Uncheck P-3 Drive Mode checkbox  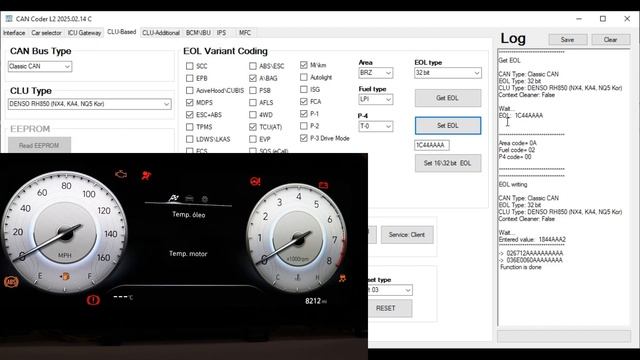304,138
